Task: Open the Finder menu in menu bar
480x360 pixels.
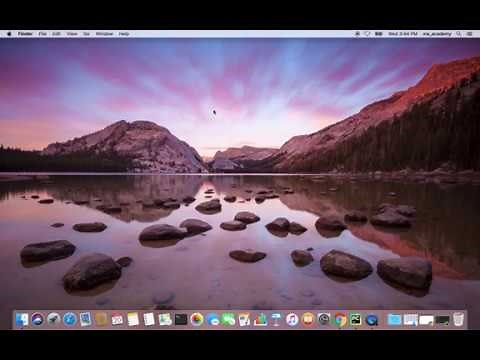Action: (x=25, y=34)
